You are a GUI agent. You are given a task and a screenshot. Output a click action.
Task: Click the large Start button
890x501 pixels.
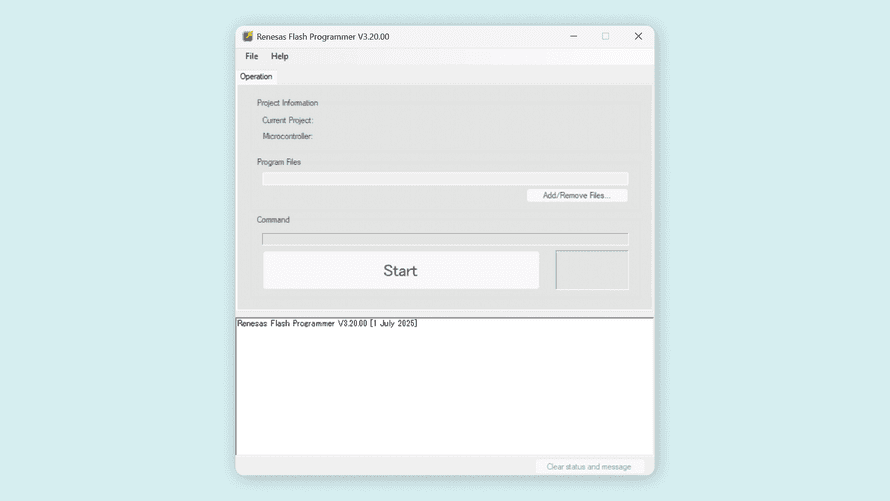coord(401,271)
